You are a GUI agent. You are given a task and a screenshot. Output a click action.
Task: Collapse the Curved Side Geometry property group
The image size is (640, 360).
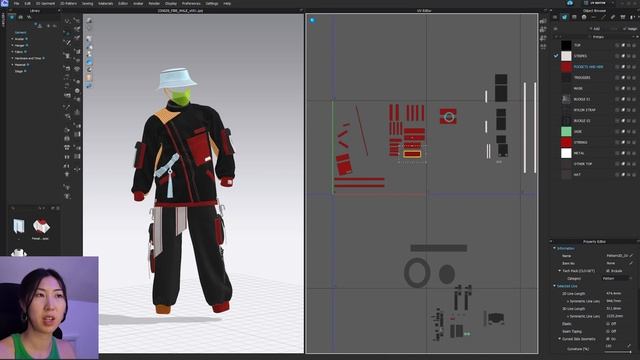point(560,339)
